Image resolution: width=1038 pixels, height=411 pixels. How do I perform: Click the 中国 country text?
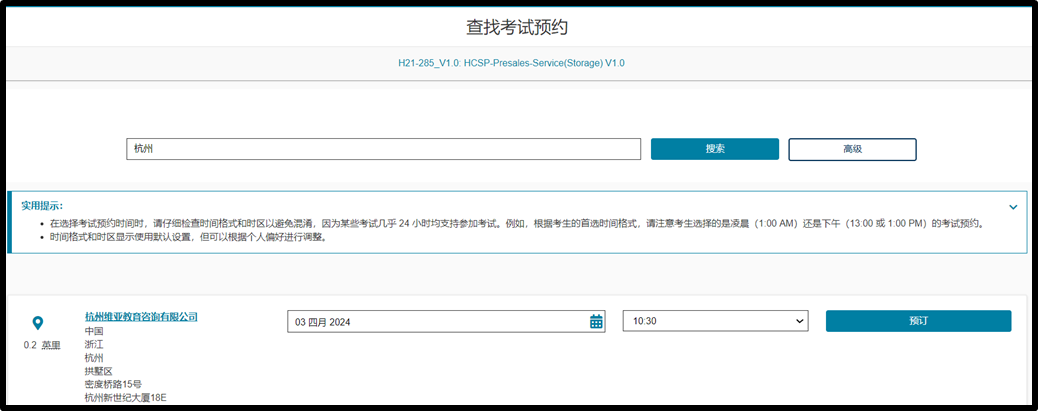pyautogui.click(x=94, y=331)
